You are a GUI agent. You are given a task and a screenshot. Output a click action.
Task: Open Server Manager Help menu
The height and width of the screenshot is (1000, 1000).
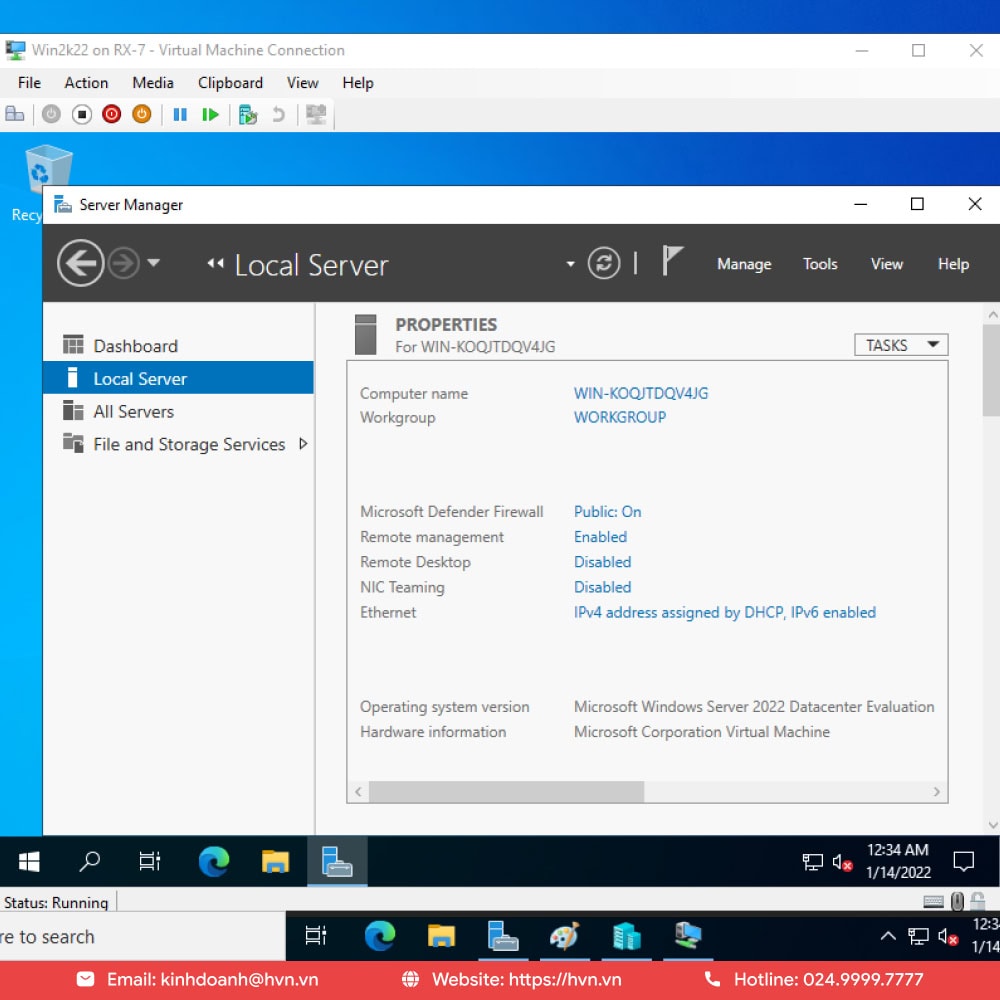[x=953, y=264]
